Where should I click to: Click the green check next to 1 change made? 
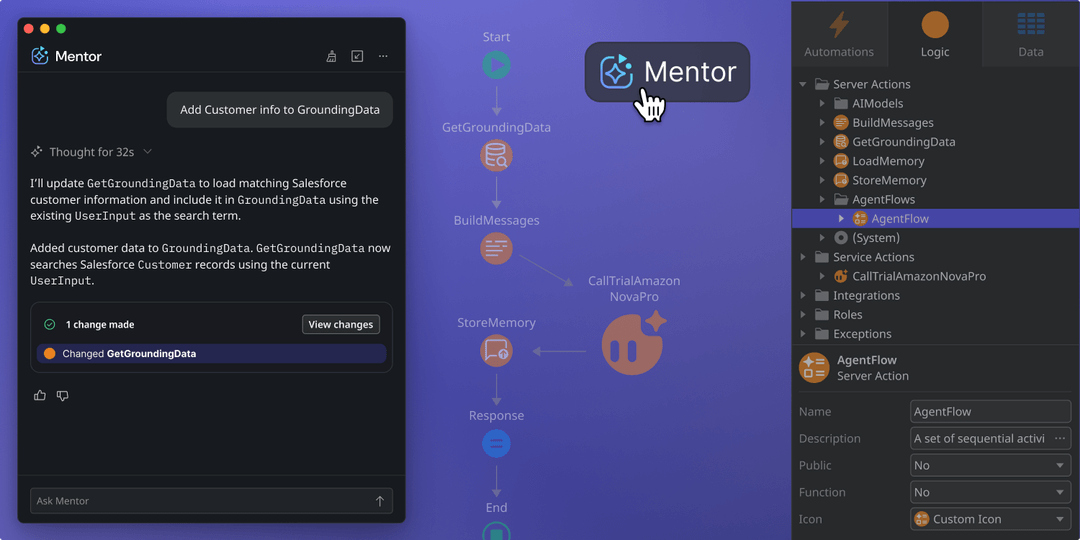[x=50, y=324]
